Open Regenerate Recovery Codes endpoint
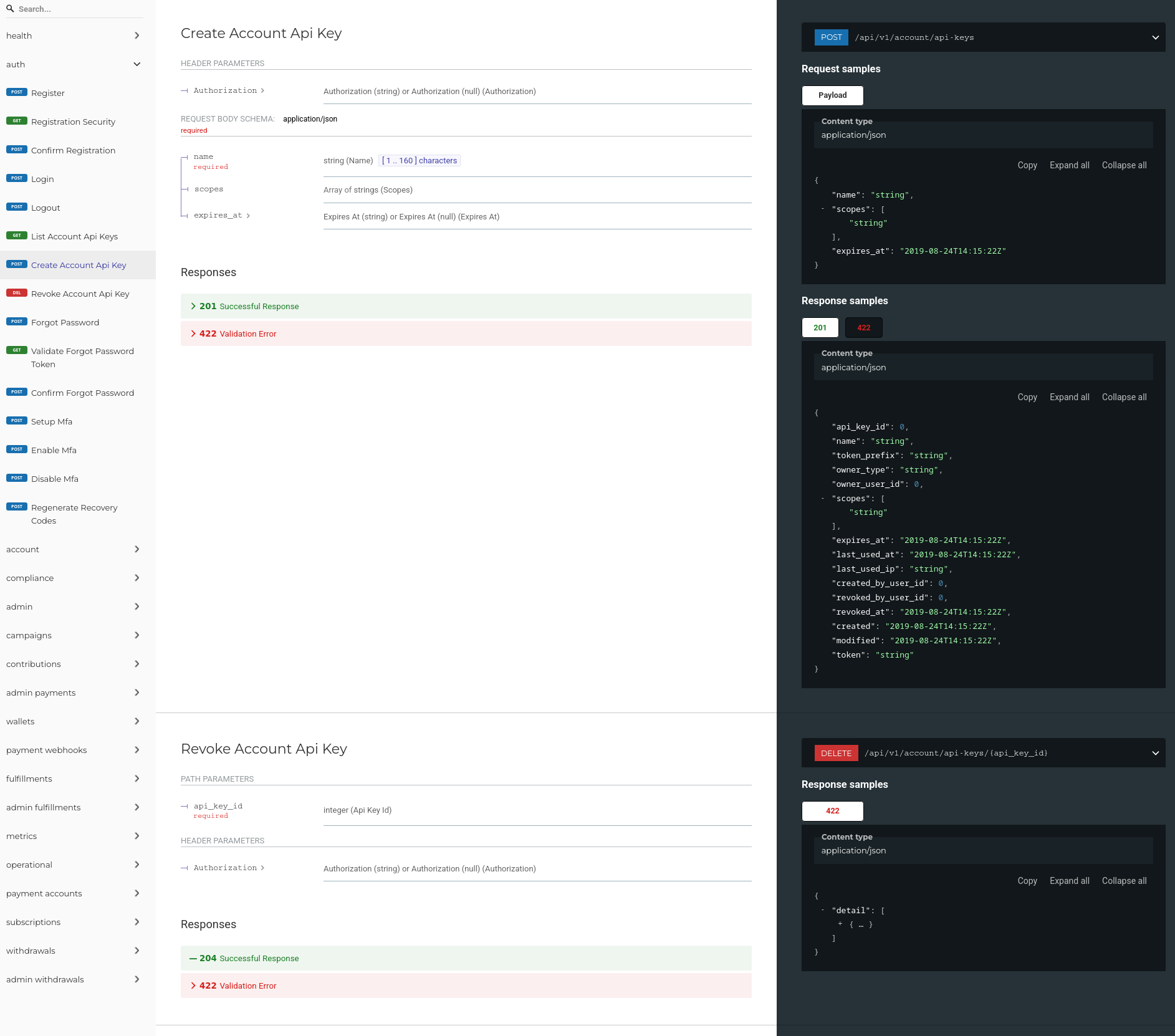Screen dimensions: 1175x1036 pyautogui.click(x=78, y=514)
